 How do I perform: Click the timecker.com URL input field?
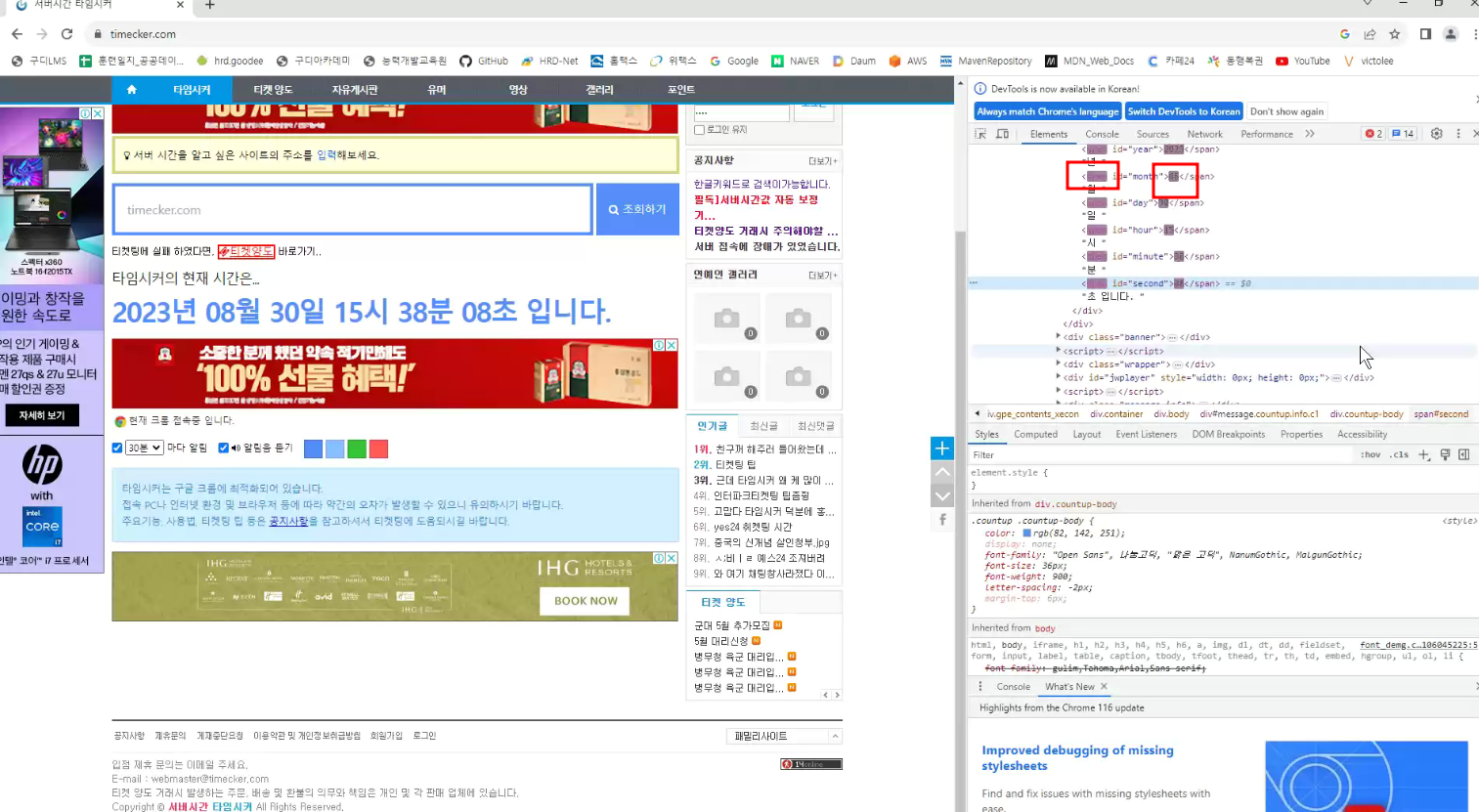tap(353, 209)
